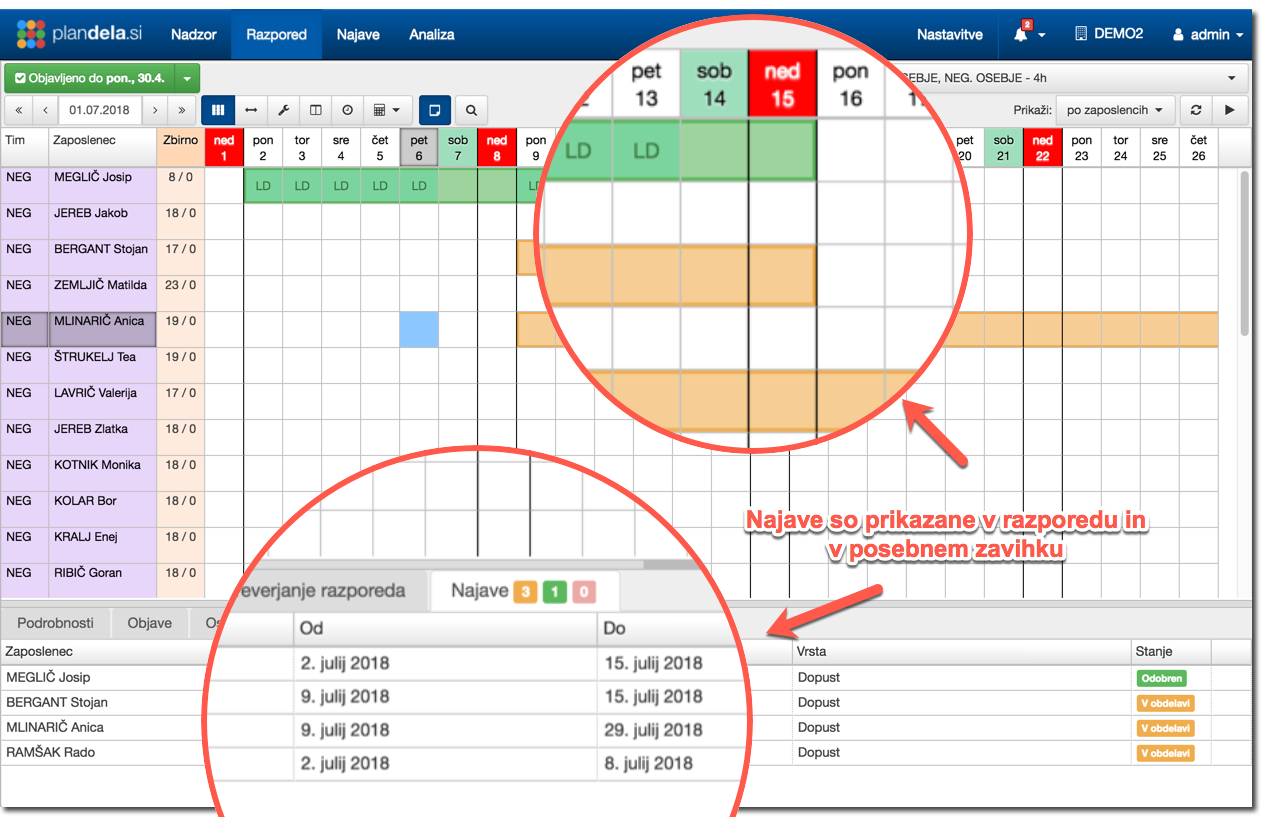This screenshot has height=817, width=1262.
Task: Click the vertical scrollbar of the schedule
Action: click(1244, 254)
